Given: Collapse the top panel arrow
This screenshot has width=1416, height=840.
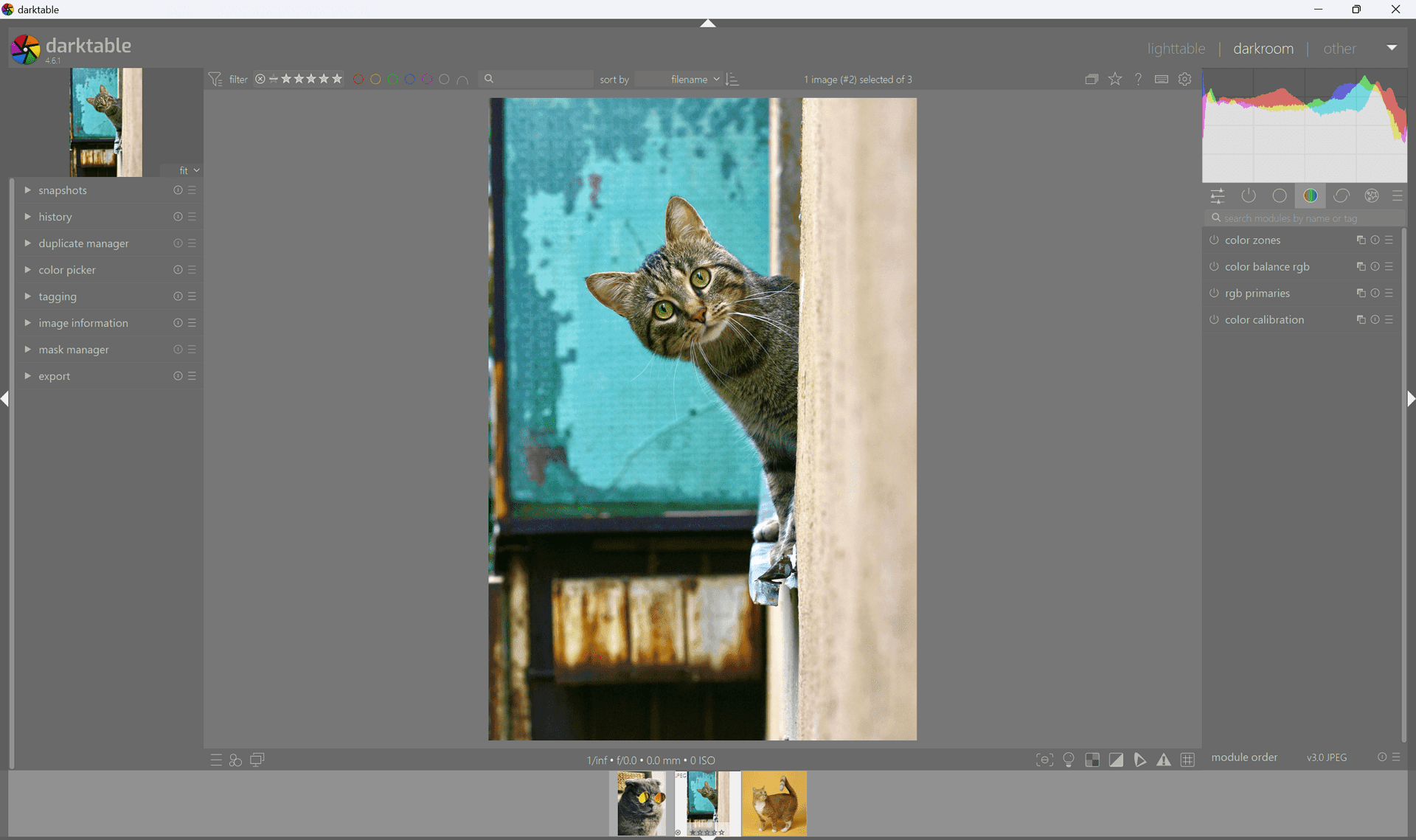Looking at the screenshot, I should [708, 24].
